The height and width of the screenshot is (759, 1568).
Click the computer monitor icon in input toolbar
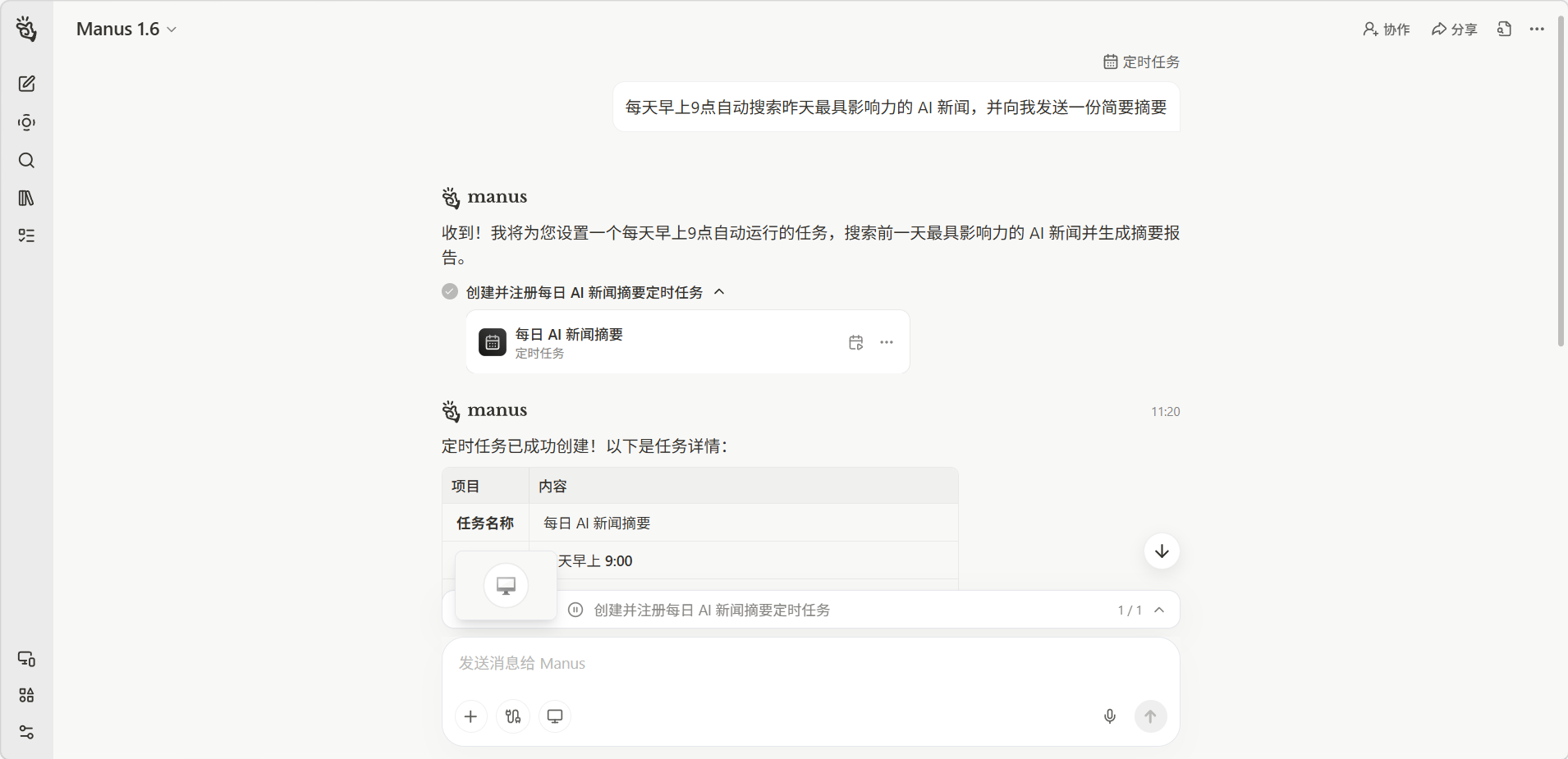click(555, 716)
